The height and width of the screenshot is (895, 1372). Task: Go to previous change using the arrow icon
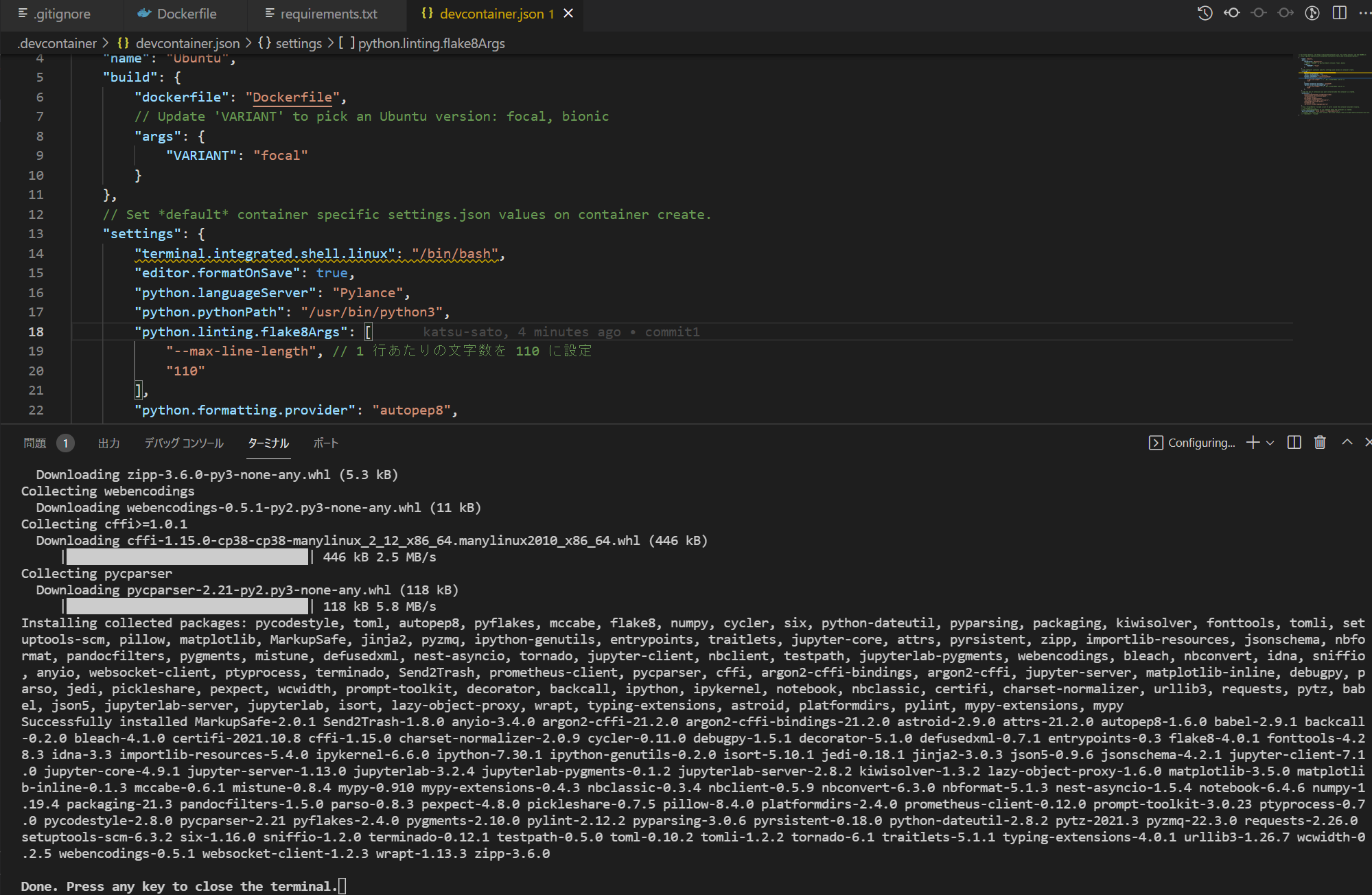point(1232,13)
